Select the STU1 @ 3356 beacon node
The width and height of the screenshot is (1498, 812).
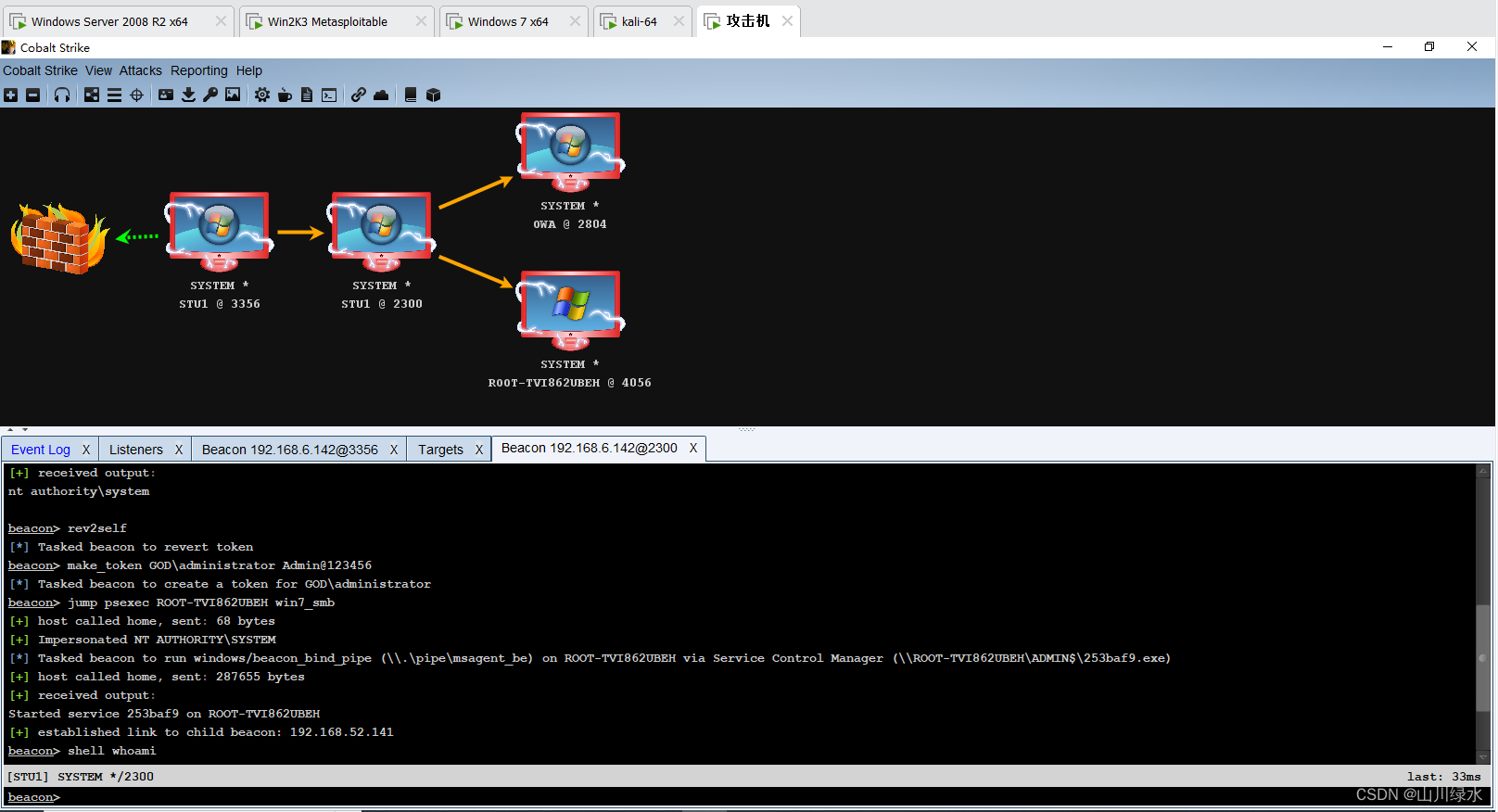click(x=219, y=232)
